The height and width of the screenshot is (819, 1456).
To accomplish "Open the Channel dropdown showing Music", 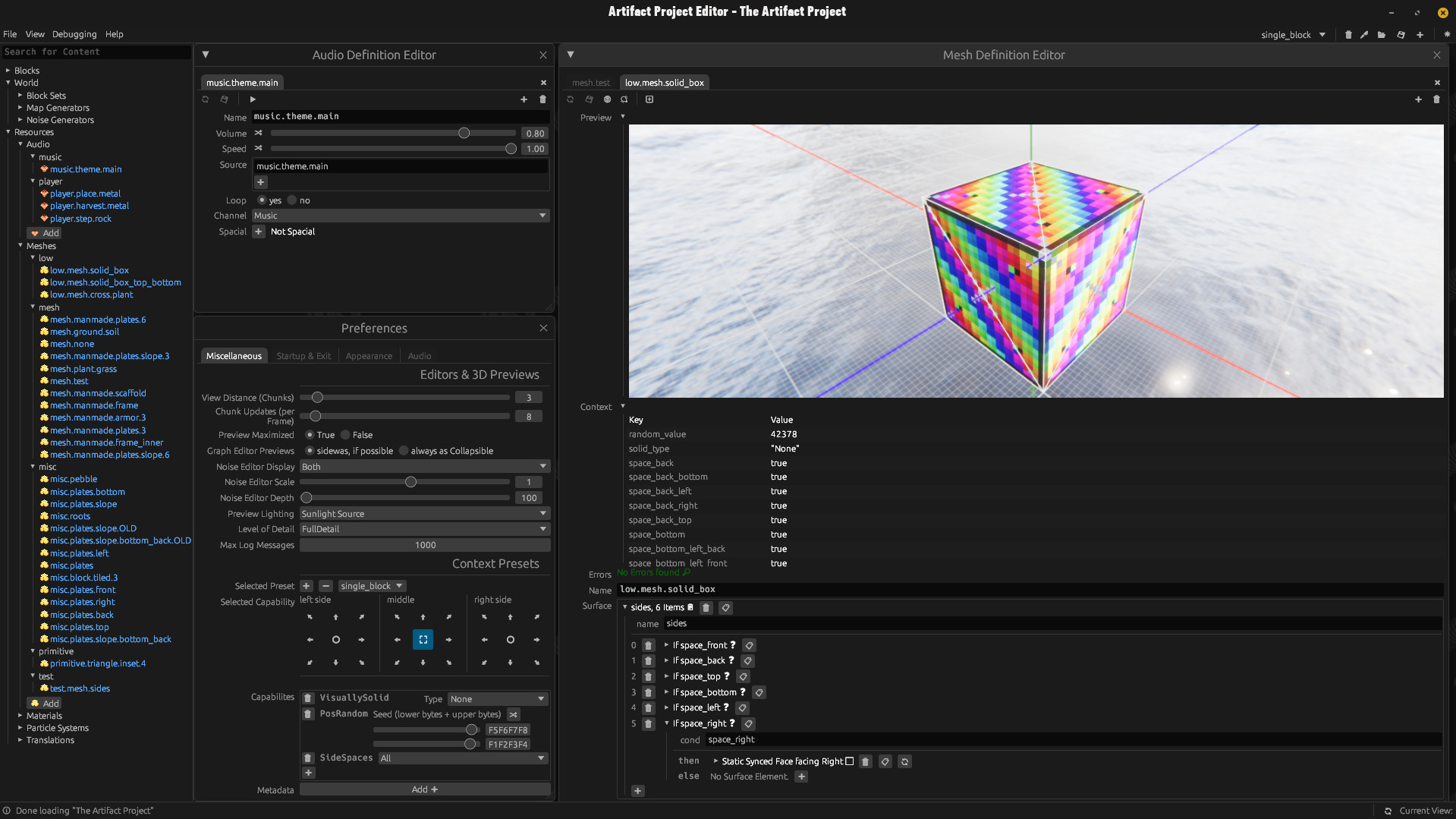I will coord(400,216).
